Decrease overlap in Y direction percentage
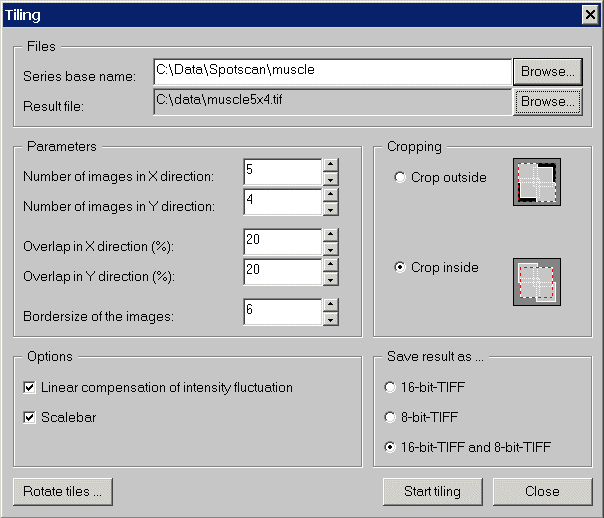Image resolution: width=604 pixels, height=518 pixels. (330, 279)
